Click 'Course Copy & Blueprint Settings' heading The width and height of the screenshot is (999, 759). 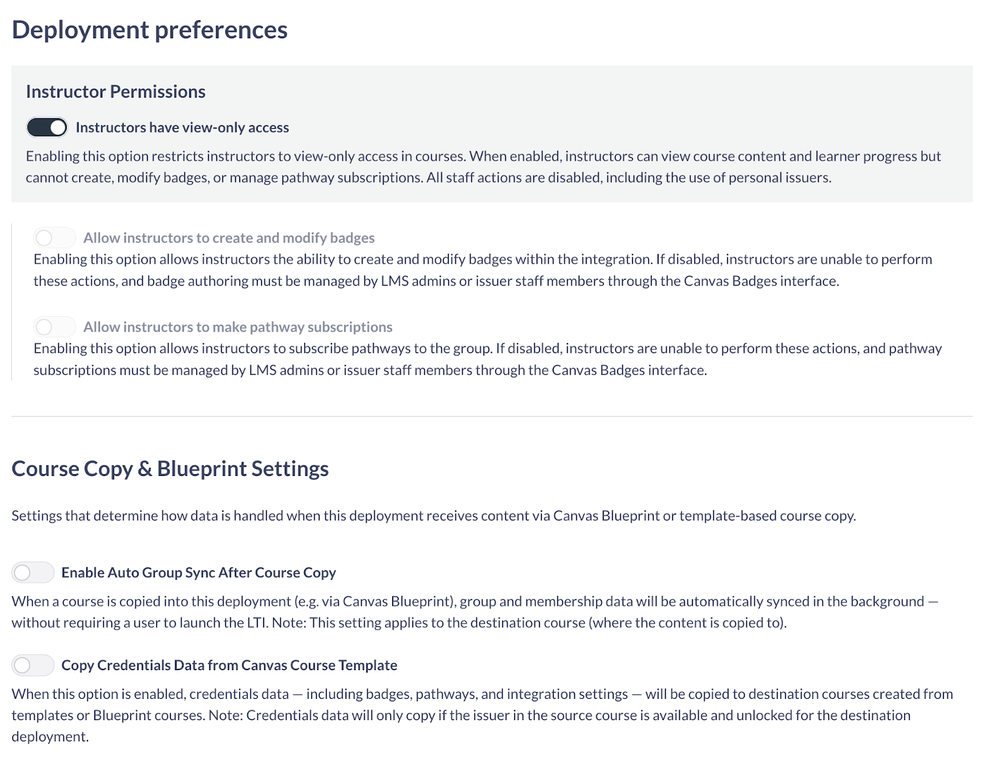coord(170,469)
